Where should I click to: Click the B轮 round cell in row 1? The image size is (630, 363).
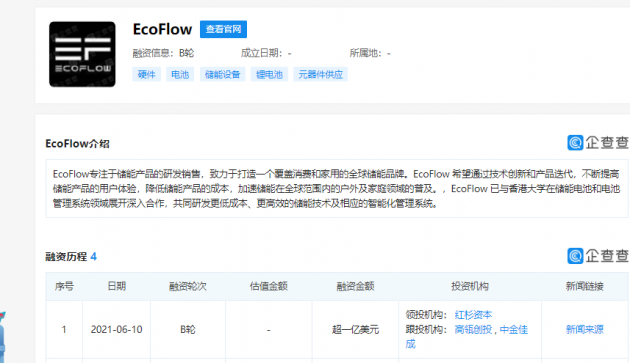click(x=188, y=330)
